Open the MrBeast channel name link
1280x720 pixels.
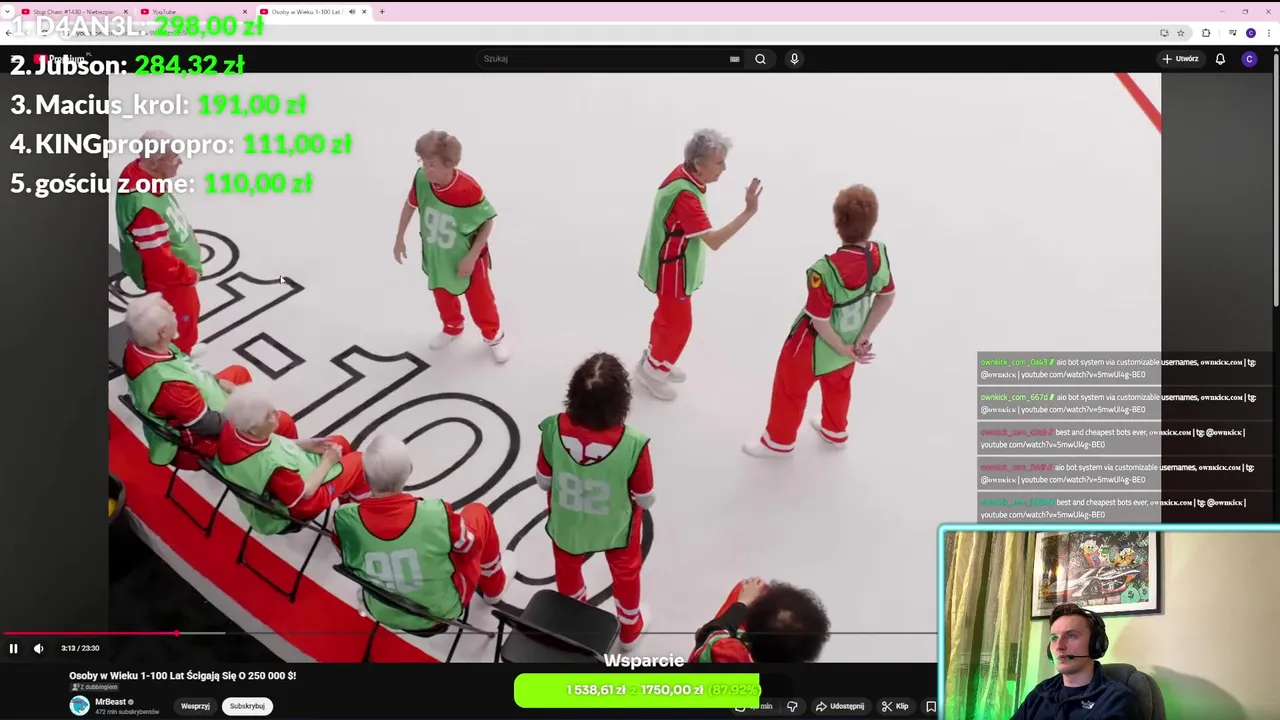coord(110,702)
